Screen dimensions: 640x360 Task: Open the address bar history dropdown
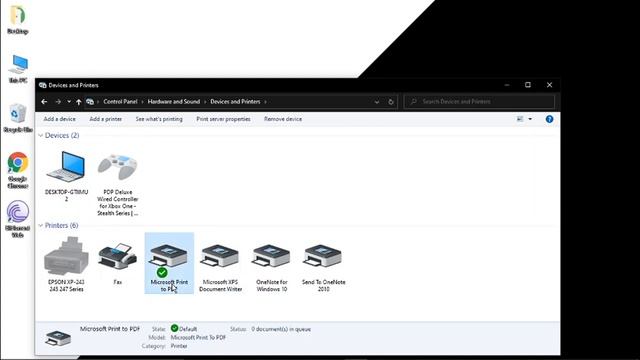coord(377,102)
